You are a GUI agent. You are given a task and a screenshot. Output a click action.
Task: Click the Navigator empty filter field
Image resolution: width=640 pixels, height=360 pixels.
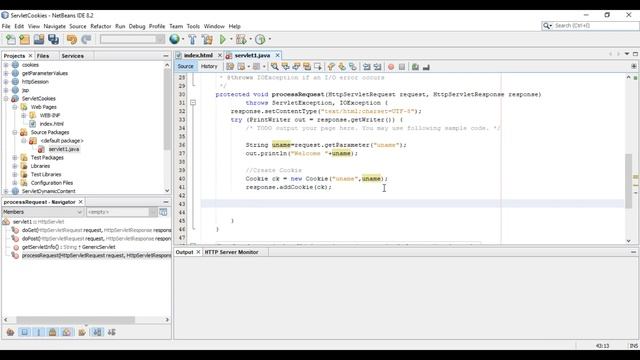(118, 212)
